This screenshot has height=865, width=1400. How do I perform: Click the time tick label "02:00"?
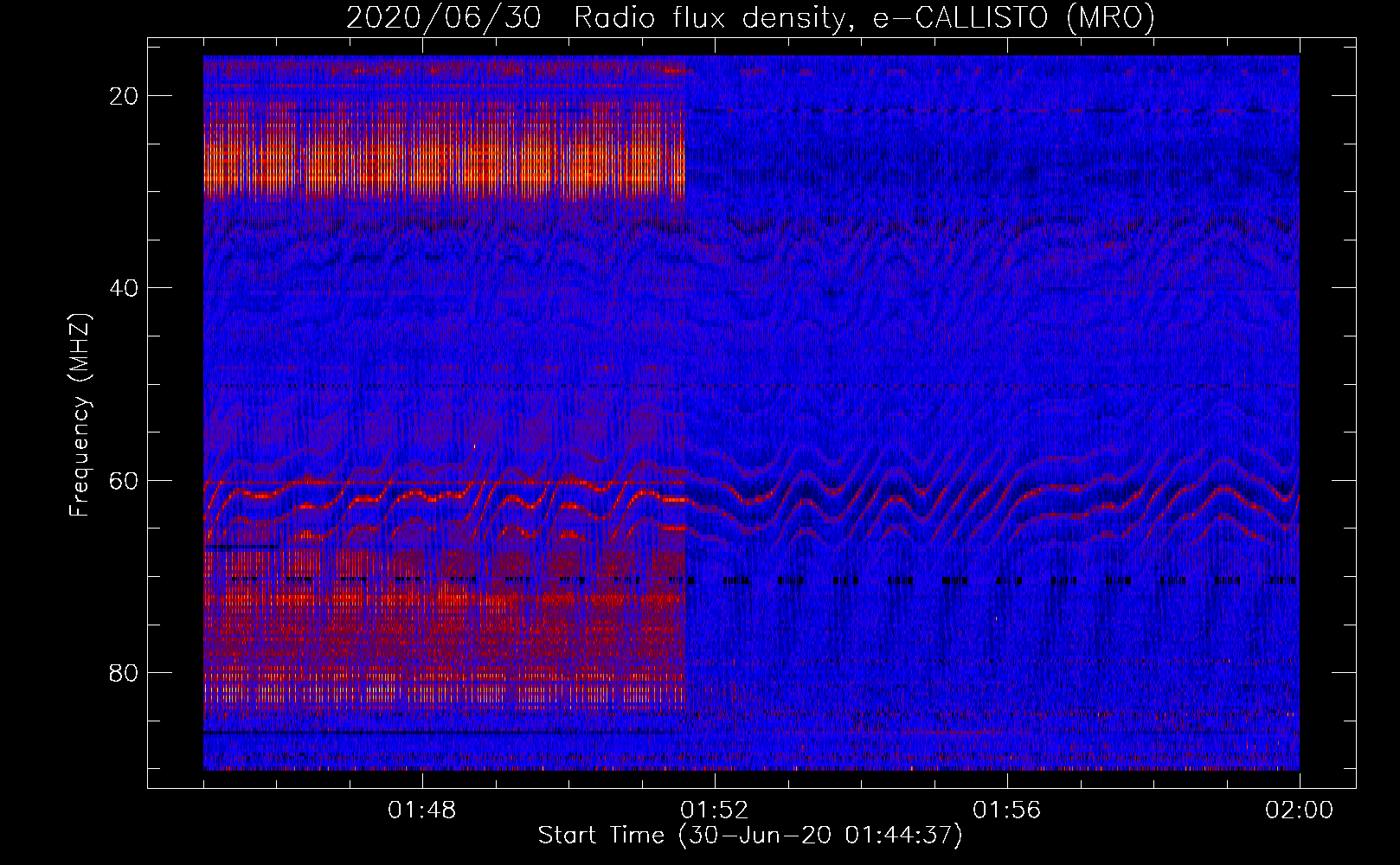click(1300, 811)
